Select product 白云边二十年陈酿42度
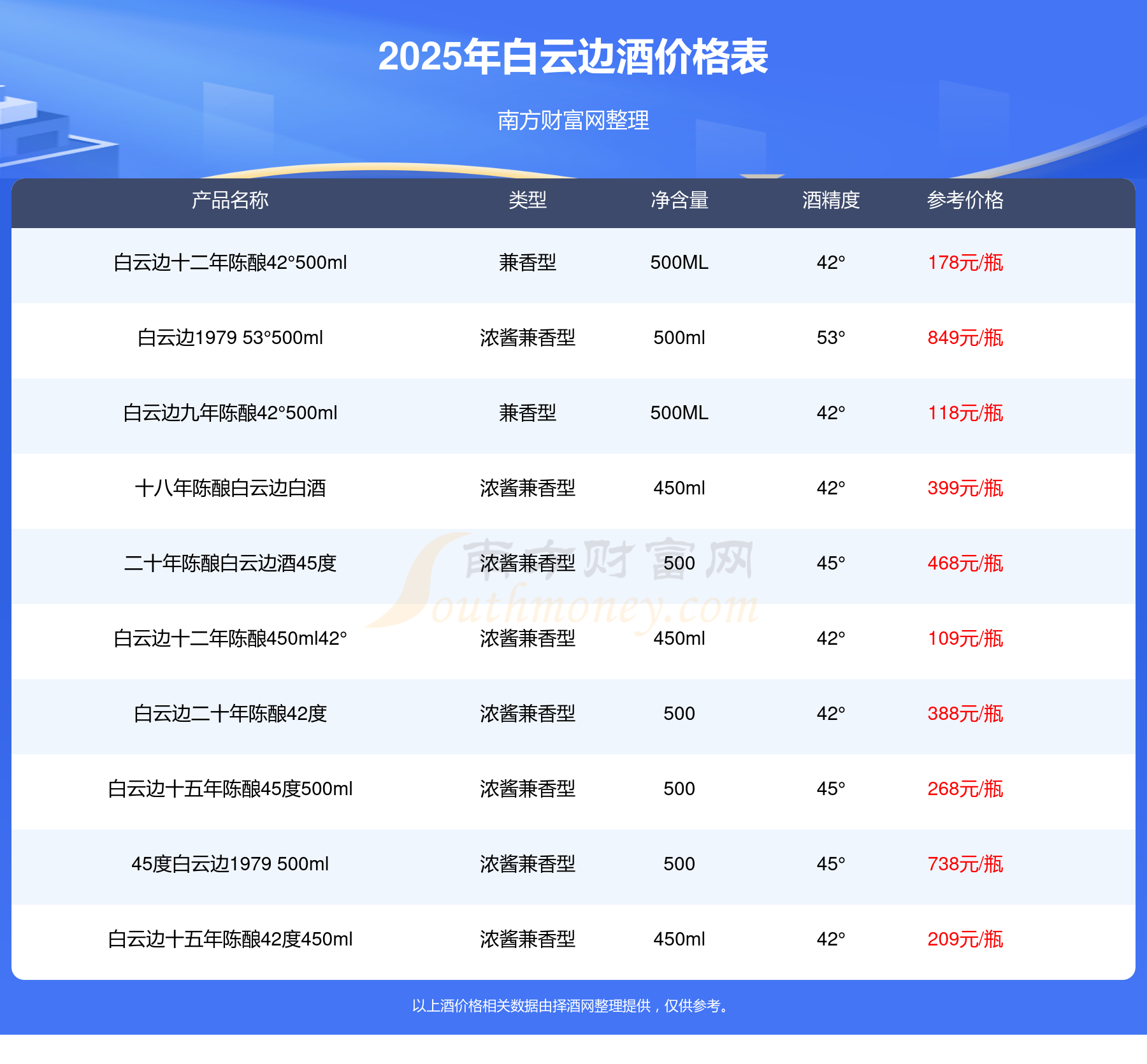The height and width of the screenshot is (1064, 1147). pyautogui.click(x=230, y=714)
